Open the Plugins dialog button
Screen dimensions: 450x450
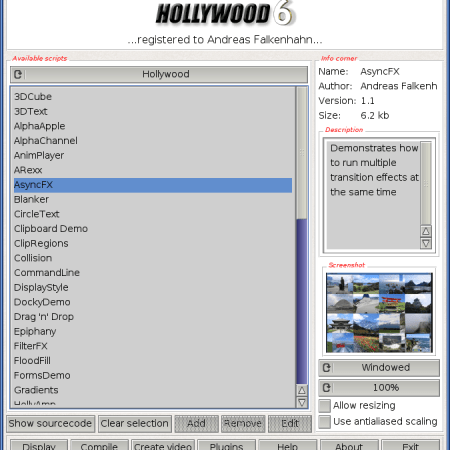(227, 445)
